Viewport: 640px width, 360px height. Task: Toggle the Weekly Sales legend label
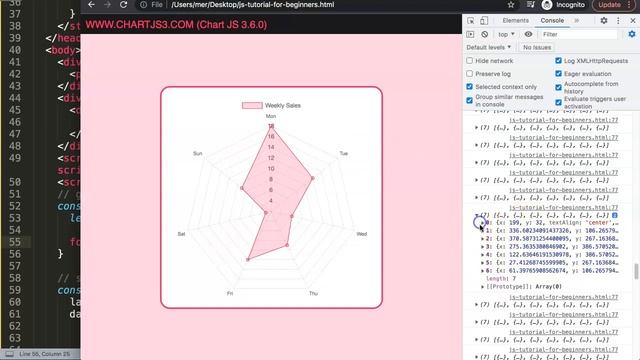[x=282, y=105]
